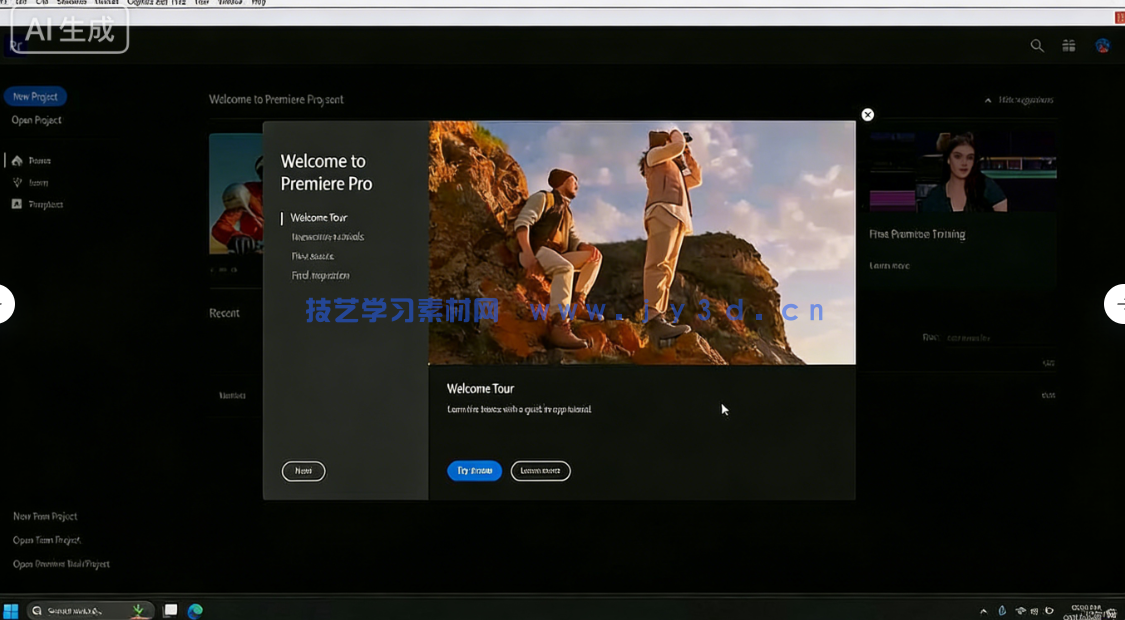Click the Creative Cloud profile avatar
1125x620 pixels.
(1102, 45)
